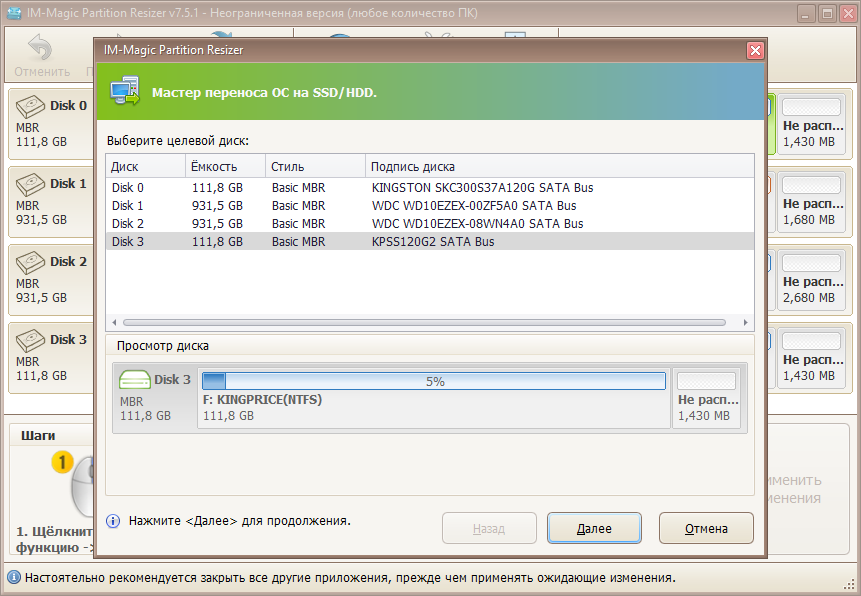Click the Подпись диска column header
This screenshot has width=861, height=596.
[560, 166]
